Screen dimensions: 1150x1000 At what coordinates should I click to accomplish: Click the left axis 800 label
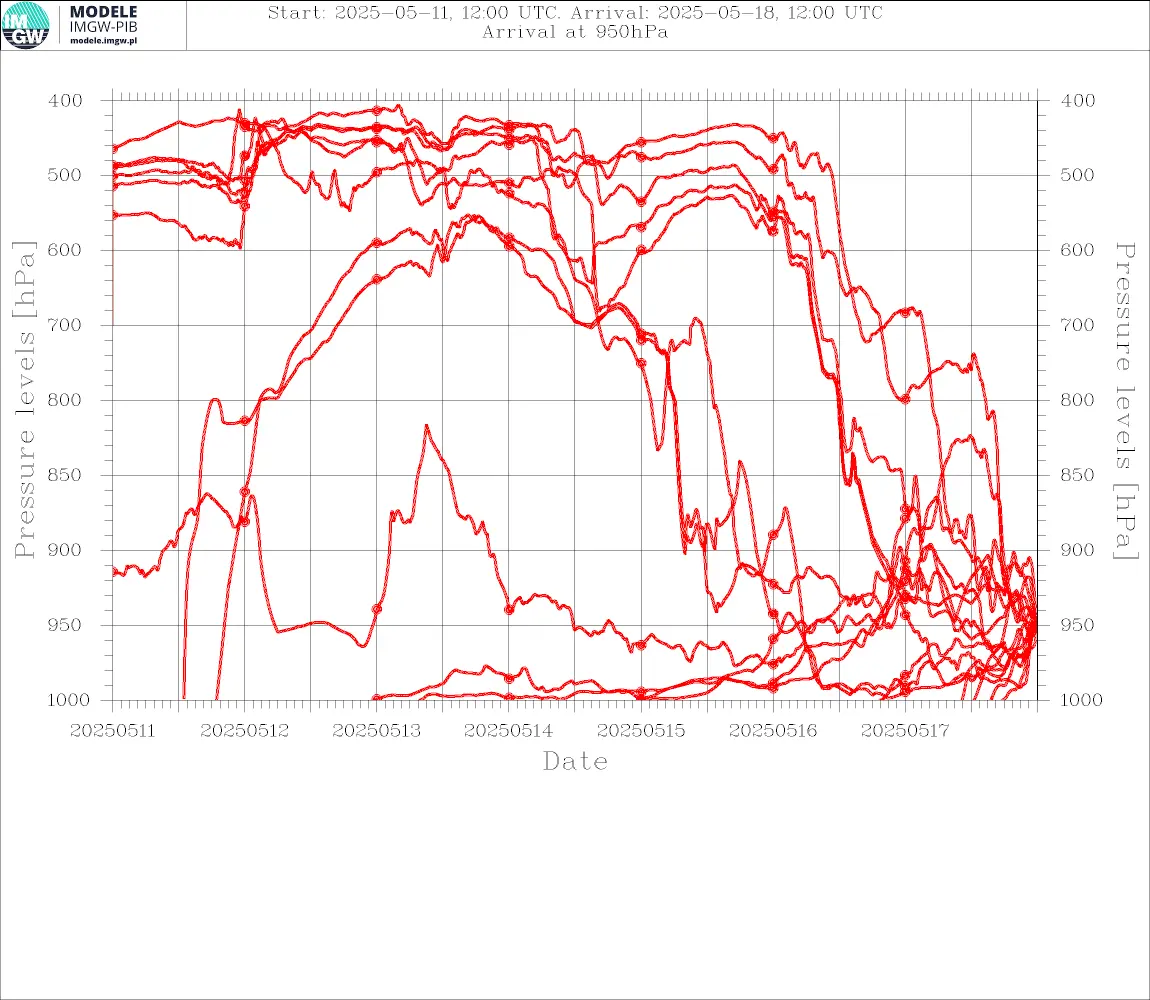pyautogui.click(x=65, y=401)
